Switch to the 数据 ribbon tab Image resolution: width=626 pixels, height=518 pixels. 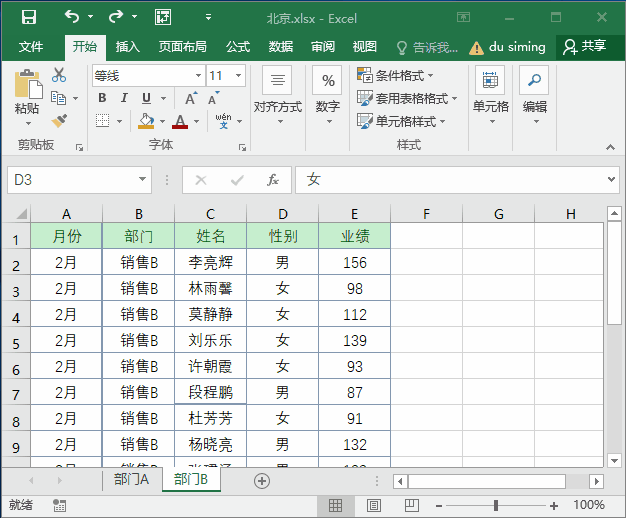(281, 47)
